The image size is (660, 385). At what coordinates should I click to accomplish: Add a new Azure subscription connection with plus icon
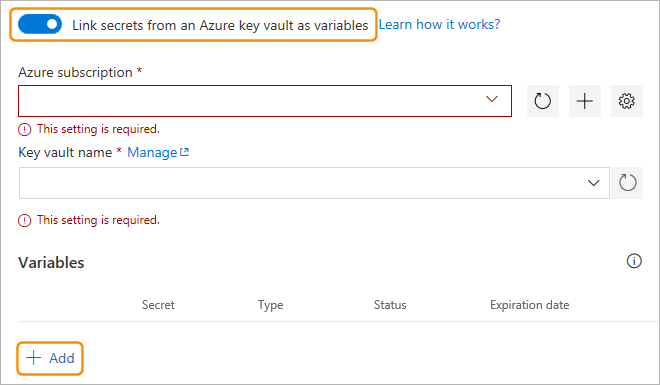(585, 101)
